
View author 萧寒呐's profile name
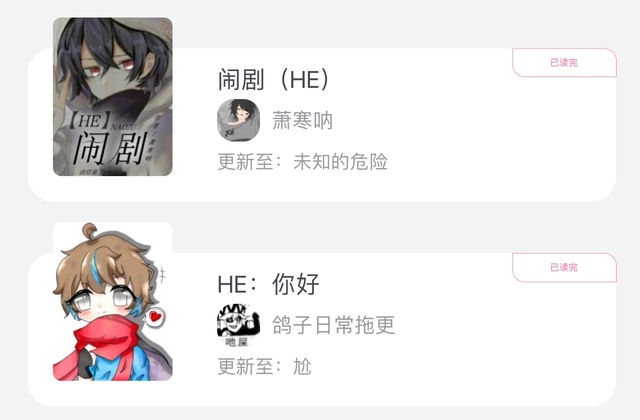[302, 121]
